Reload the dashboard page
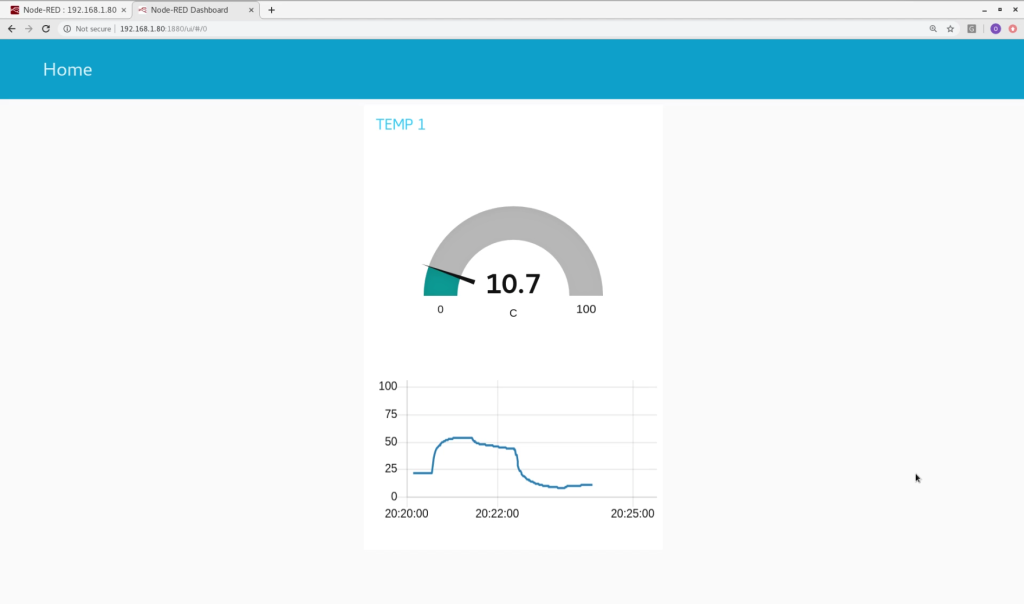Screen dimensions: 1024x604 point(46,29)
